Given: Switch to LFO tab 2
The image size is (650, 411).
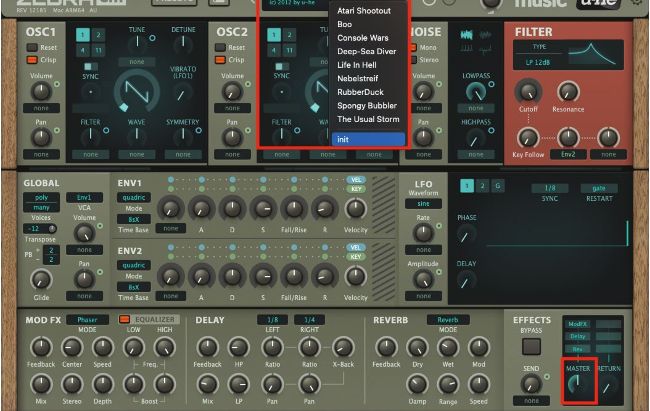Looking at the screenshot, I should coord(482,186).
